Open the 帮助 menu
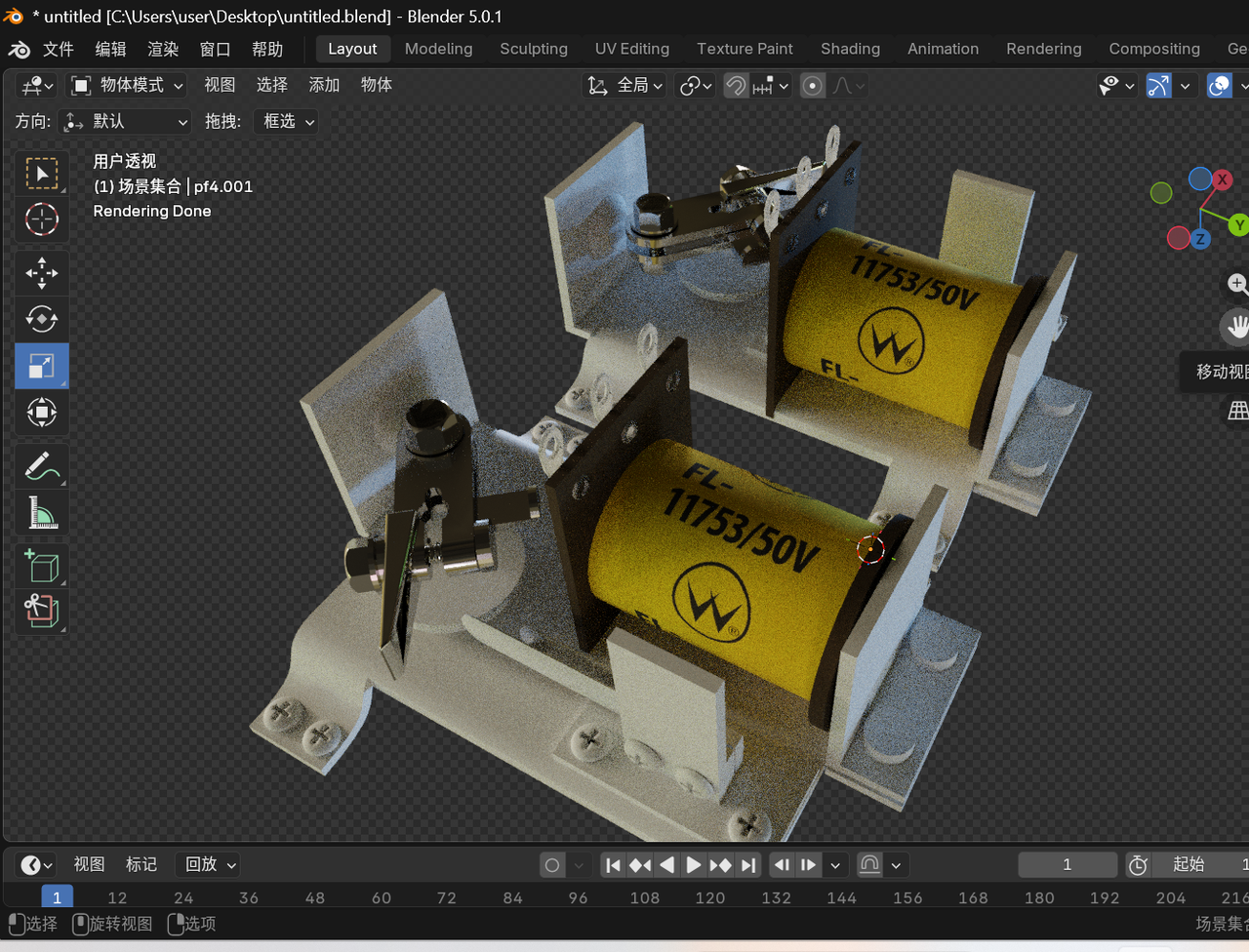This screenshot has width=1249, height=952. coord(267,49)
